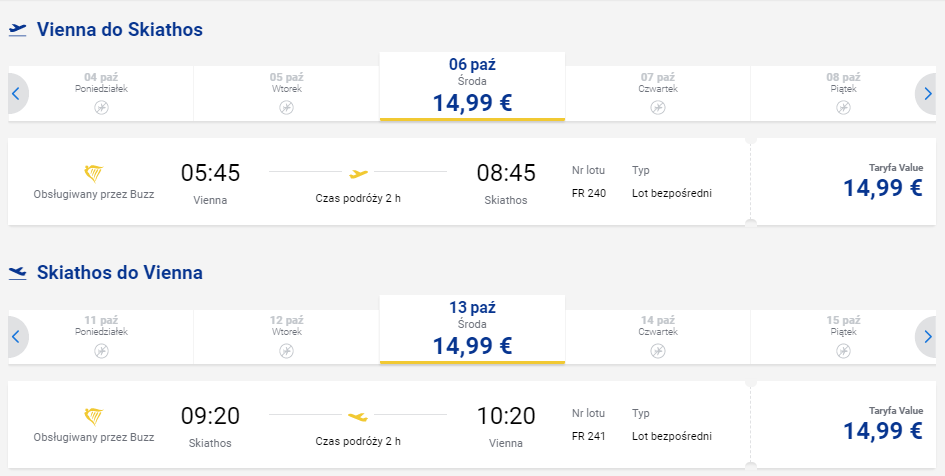
Task: Show later return dates with right arrow
Action: (x=927, y=337)
